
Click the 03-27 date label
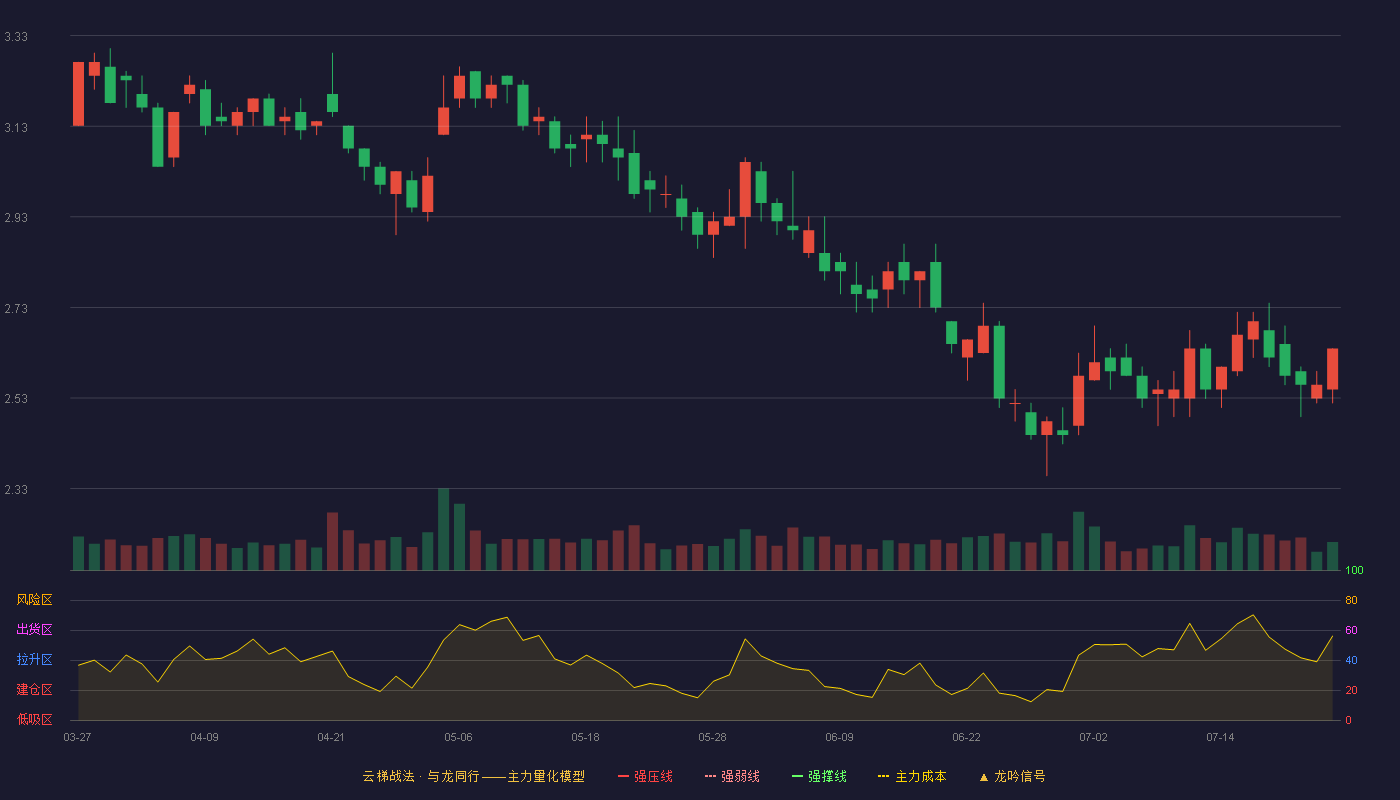(x=77, y=737)
